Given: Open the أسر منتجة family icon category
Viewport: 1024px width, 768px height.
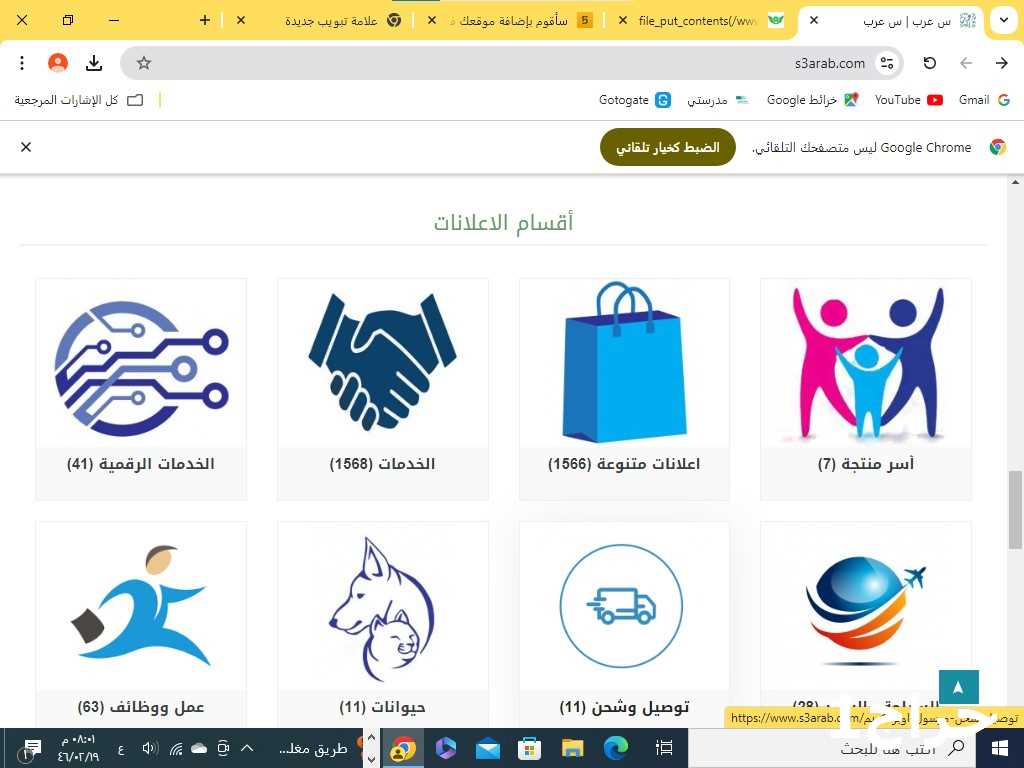Looking at the screenshot, I should pyautogui.click(x=866, y=363).
